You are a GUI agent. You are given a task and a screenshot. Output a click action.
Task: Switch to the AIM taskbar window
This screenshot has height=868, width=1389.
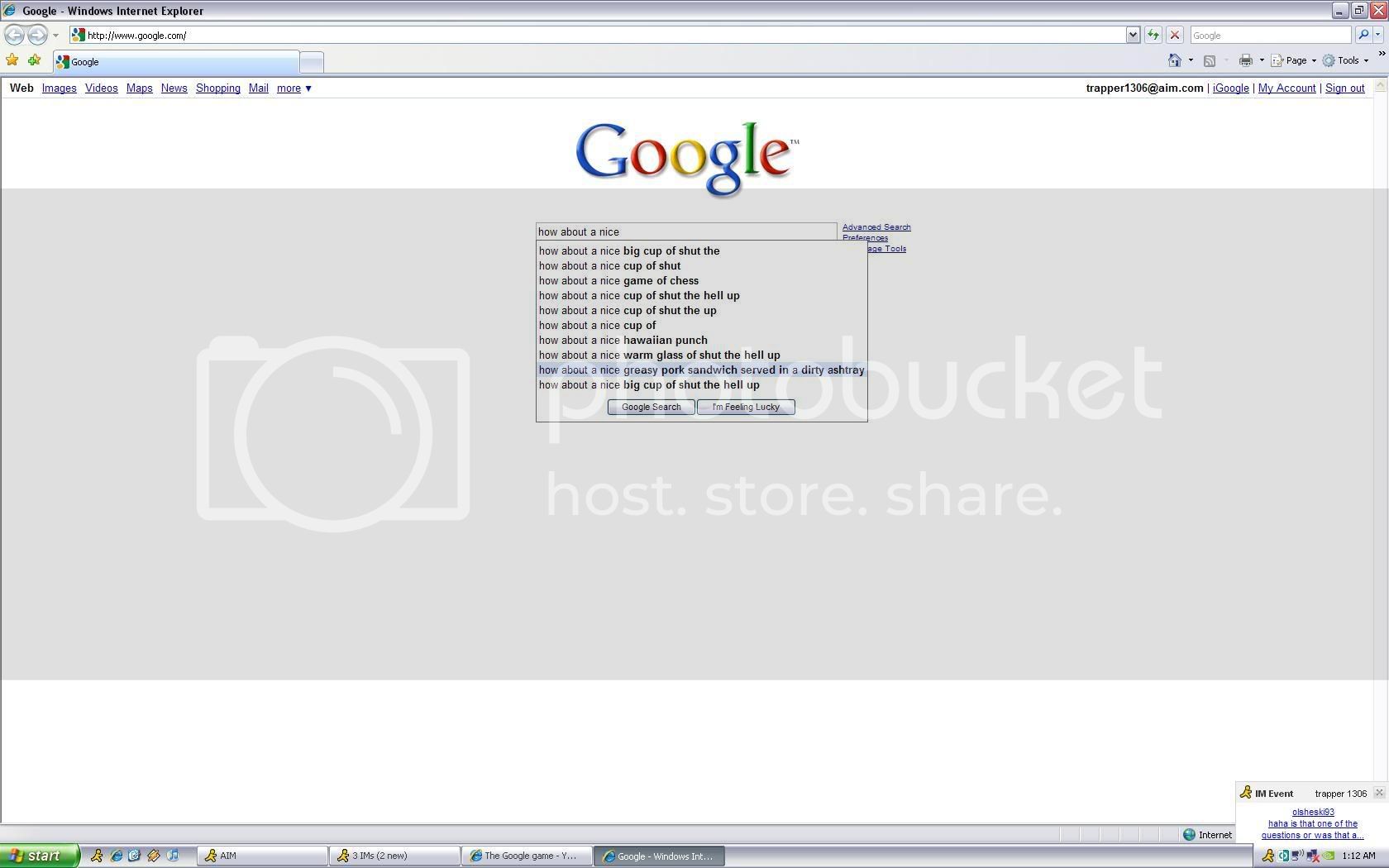coord(262,856)
